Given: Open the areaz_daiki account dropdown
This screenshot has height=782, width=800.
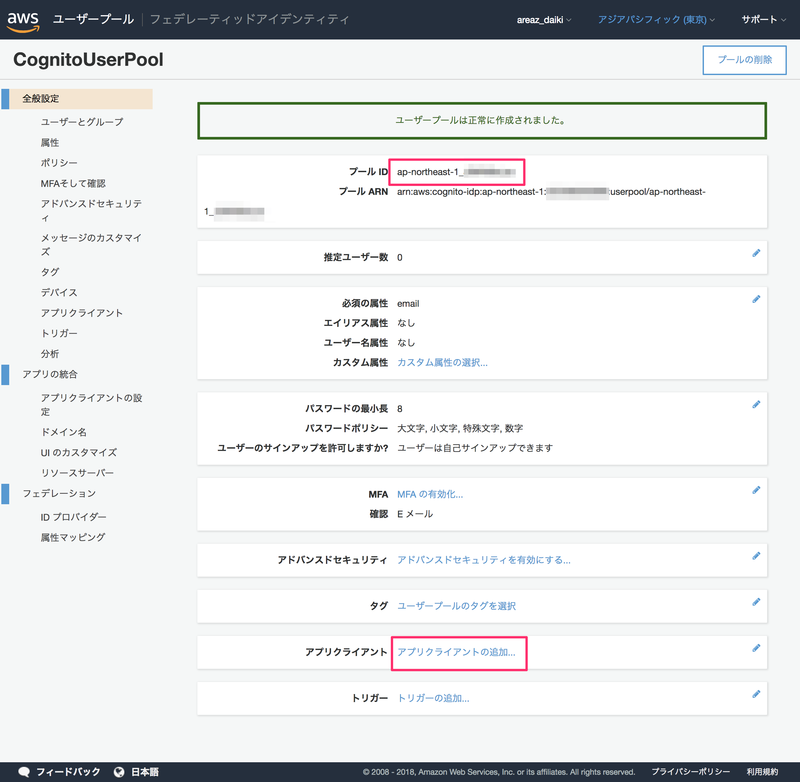Looking at the screenshot, I should click(543, 20).
